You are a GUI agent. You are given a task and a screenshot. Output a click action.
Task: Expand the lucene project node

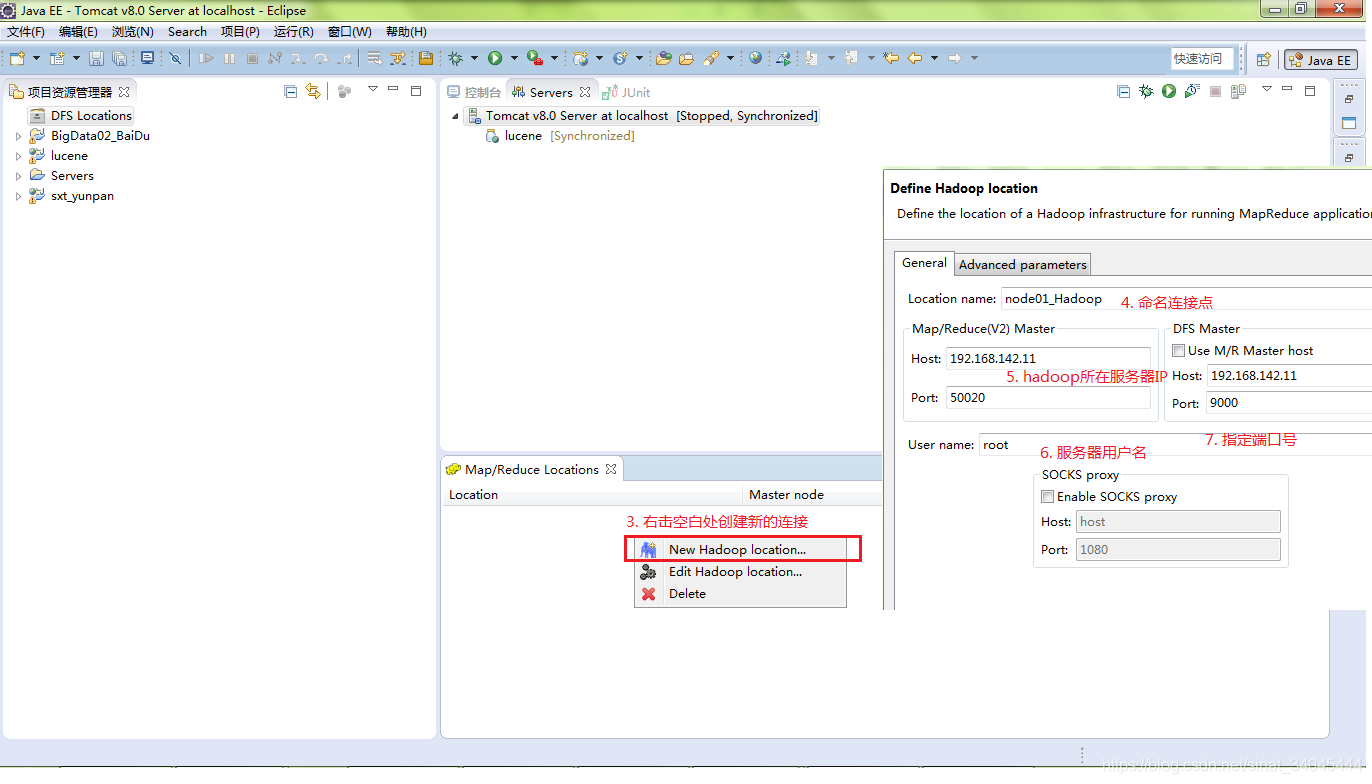coord(18,156)
